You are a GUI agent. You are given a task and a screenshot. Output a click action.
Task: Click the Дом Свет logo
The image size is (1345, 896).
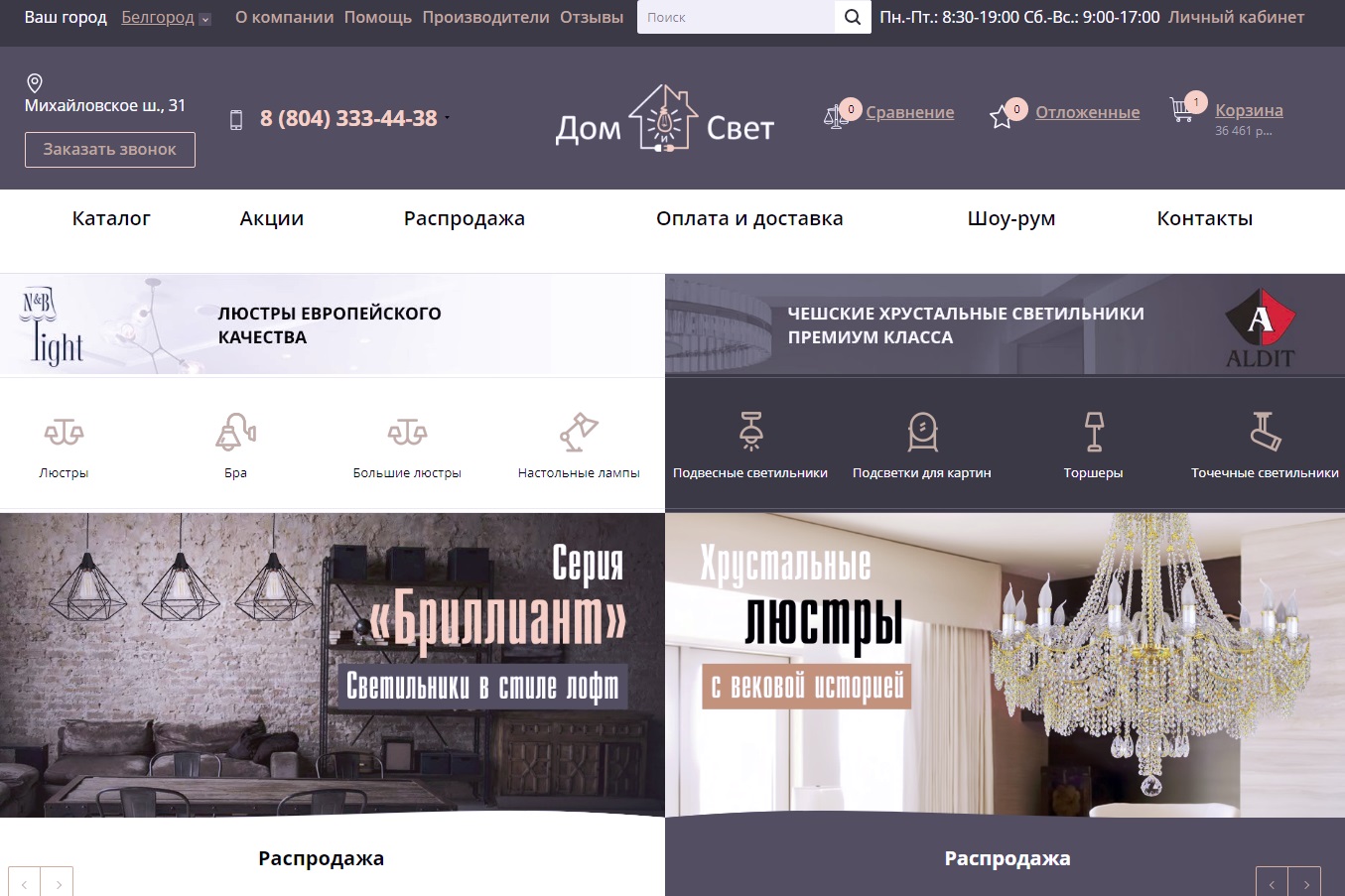[x=664, y=119]
